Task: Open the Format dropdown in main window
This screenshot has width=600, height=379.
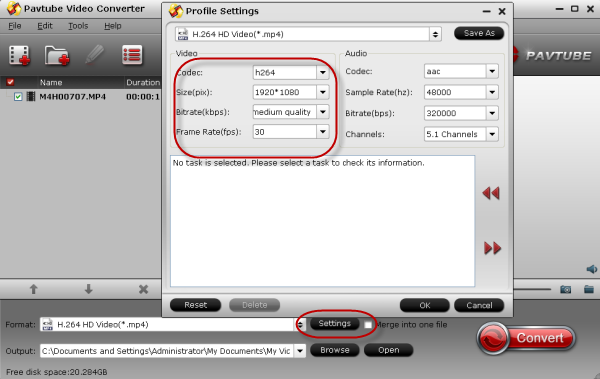Action: point(300,325)
